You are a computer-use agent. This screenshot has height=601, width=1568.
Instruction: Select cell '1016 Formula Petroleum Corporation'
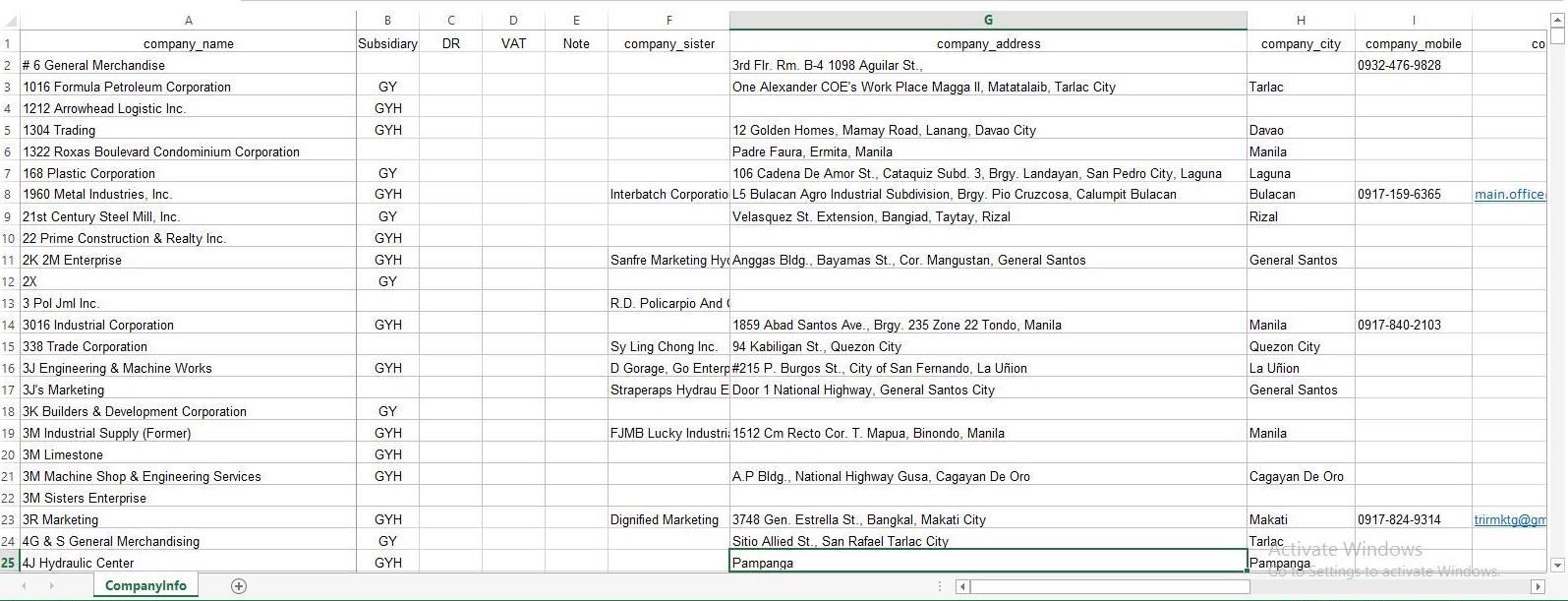188,87
